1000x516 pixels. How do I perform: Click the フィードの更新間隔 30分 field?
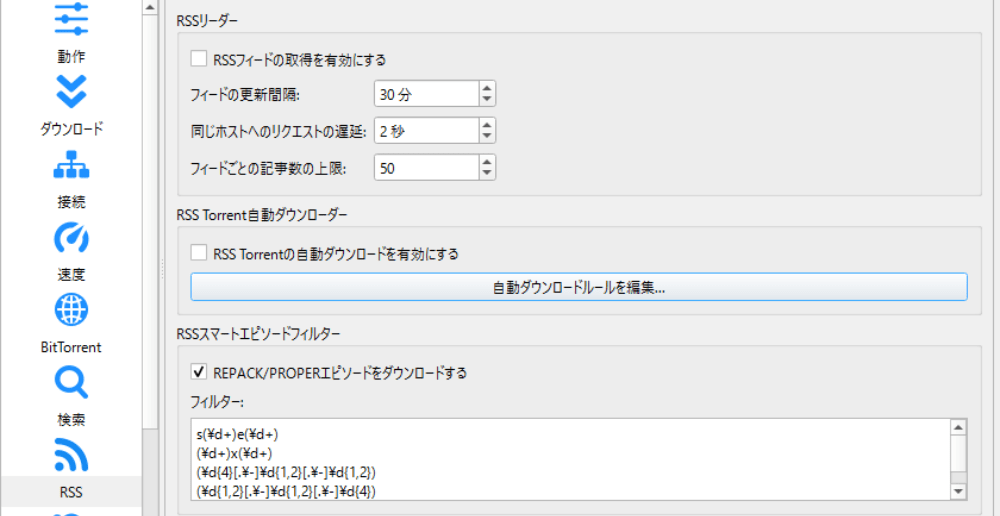[425, 95]
